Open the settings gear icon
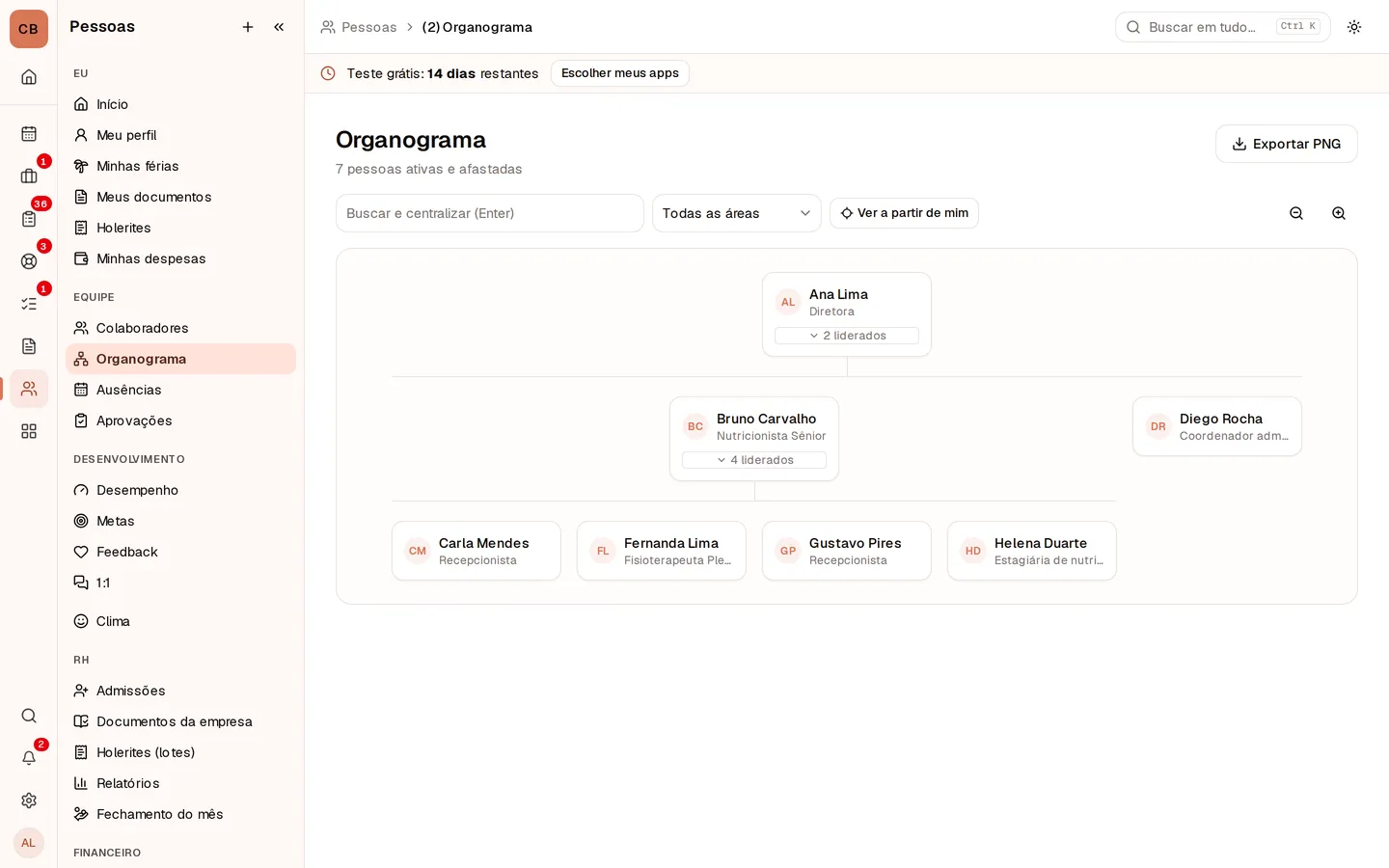The image size is (1389, 868). pyautogui.click(x=29, y=800)
